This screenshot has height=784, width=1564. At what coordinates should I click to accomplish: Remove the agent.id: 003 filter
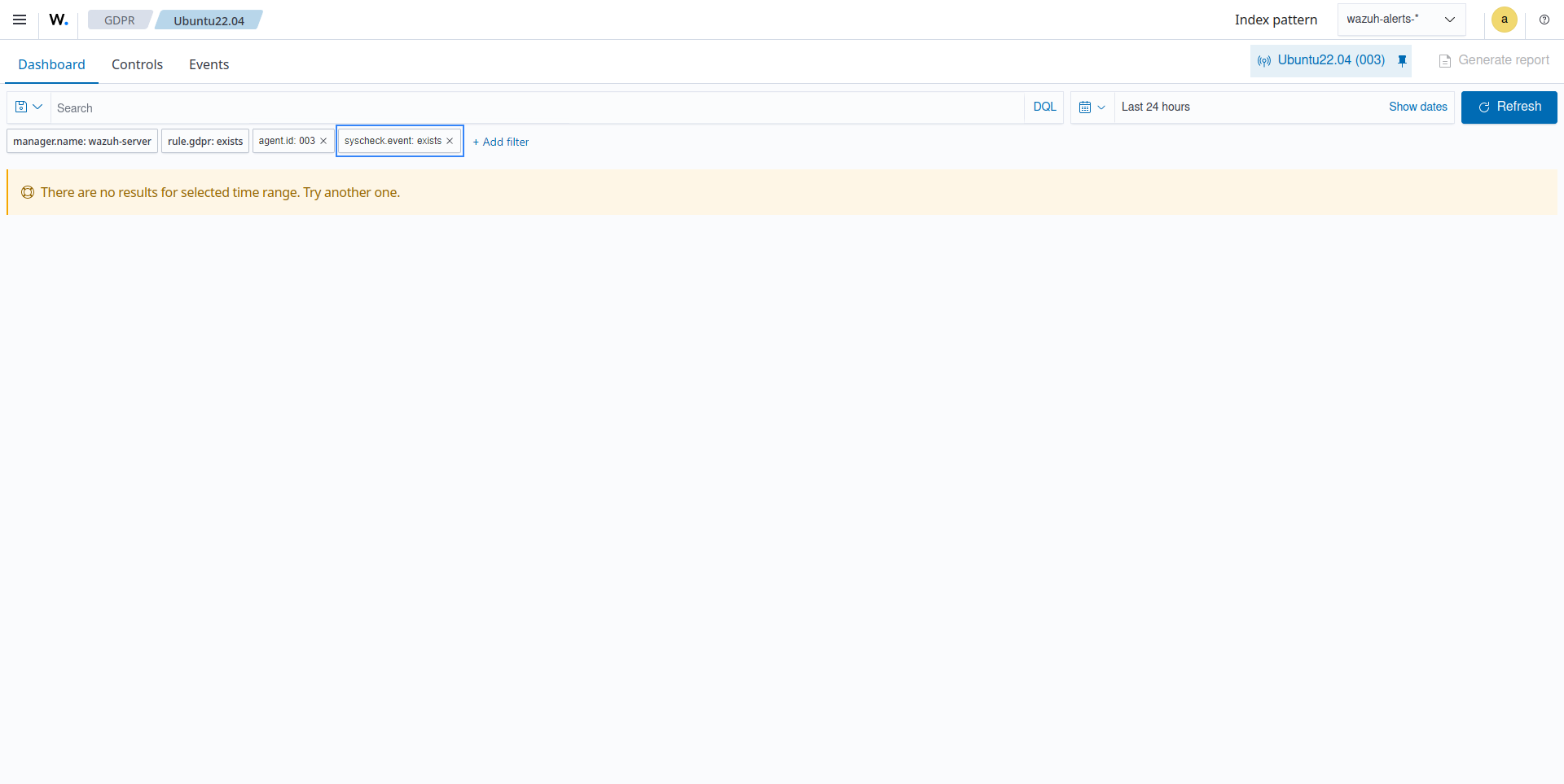pos(323,141)
